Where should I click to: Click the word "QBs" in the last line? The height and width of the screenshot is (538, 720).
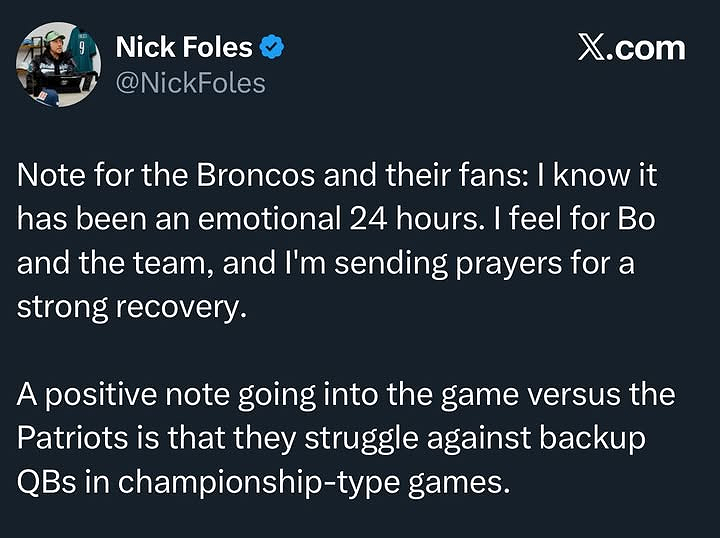42,482
